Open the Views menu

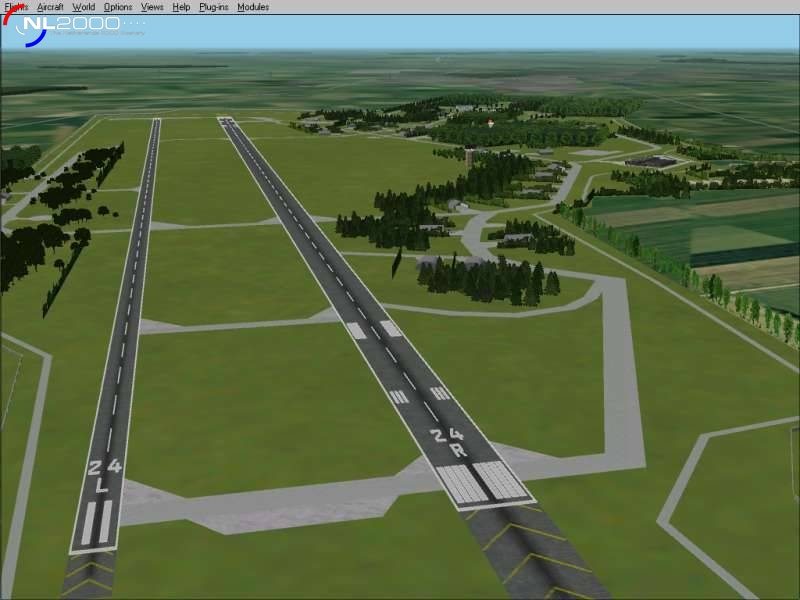pos(152,7)
